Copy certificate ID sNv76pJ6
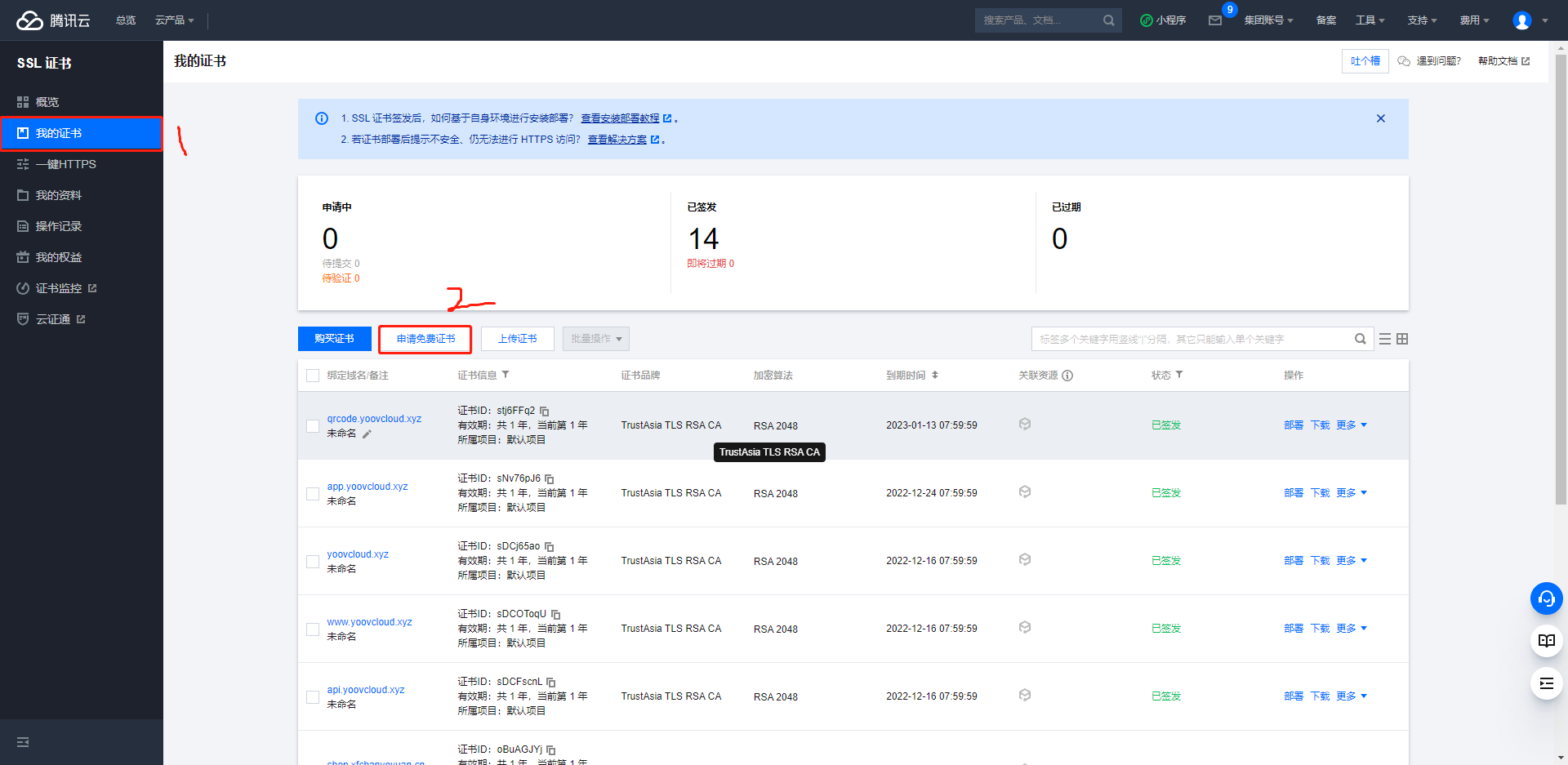The image size is (1568, 765). coord(550,479)
